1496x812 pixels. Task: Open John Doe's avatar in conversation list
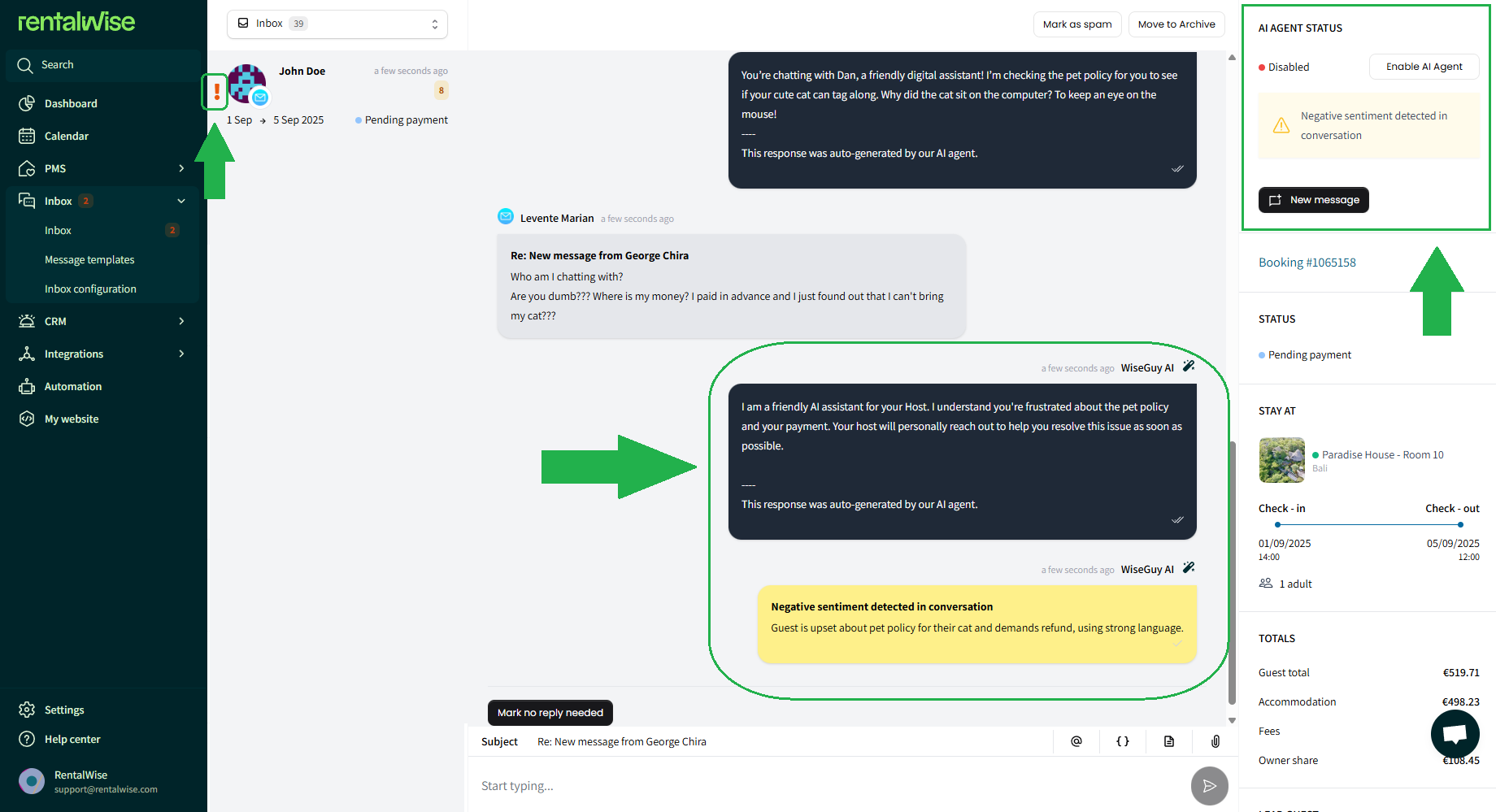pos(247,84)
